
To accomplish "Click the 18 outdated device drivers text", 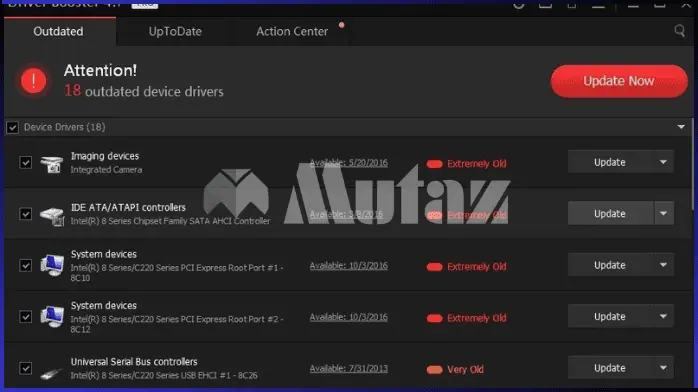I will tap(144, 91).
